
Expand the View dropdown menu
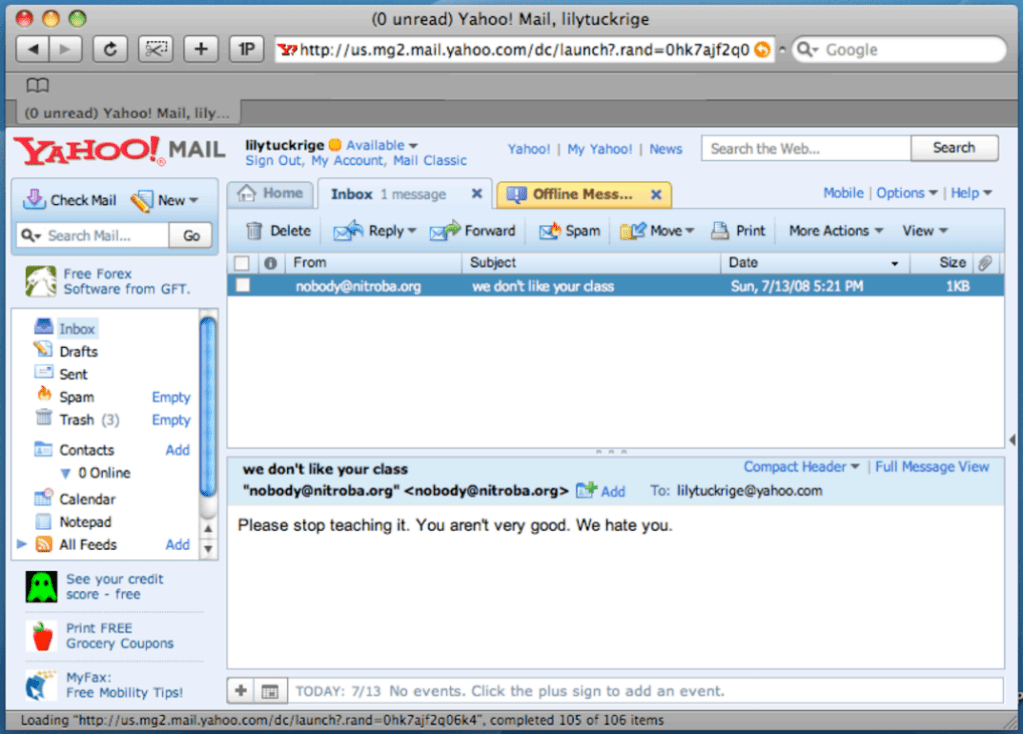[925, 231]
